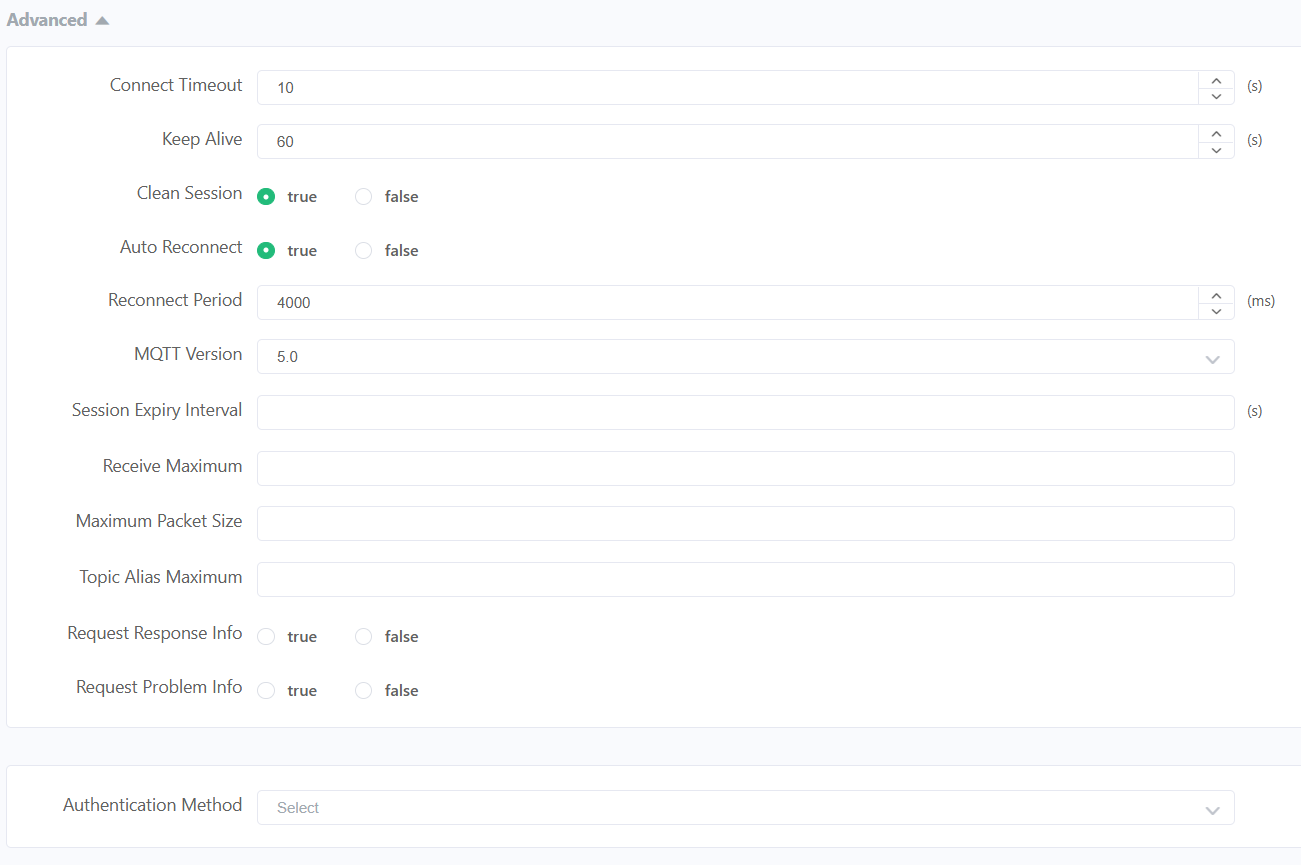Collapse the Advanced section
The image size is (1301, 865).
(57, 20)
